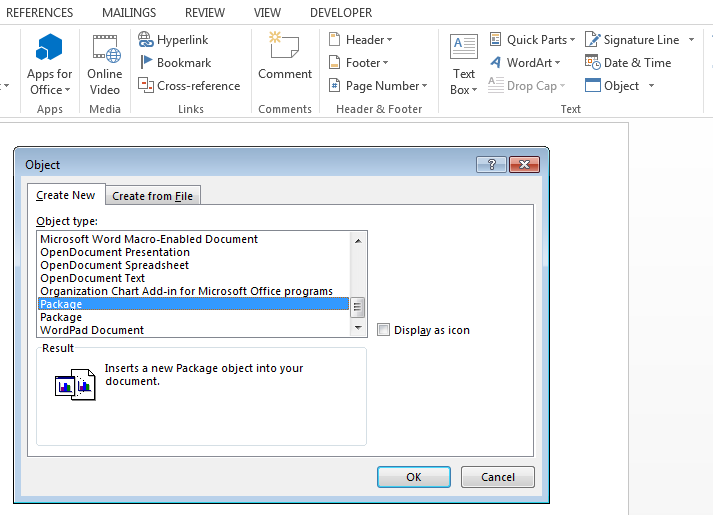Image resolution: width=713 pixels, height=515 pixels.
Task: Open Apps for Office store icon
Action: point(49,64)
